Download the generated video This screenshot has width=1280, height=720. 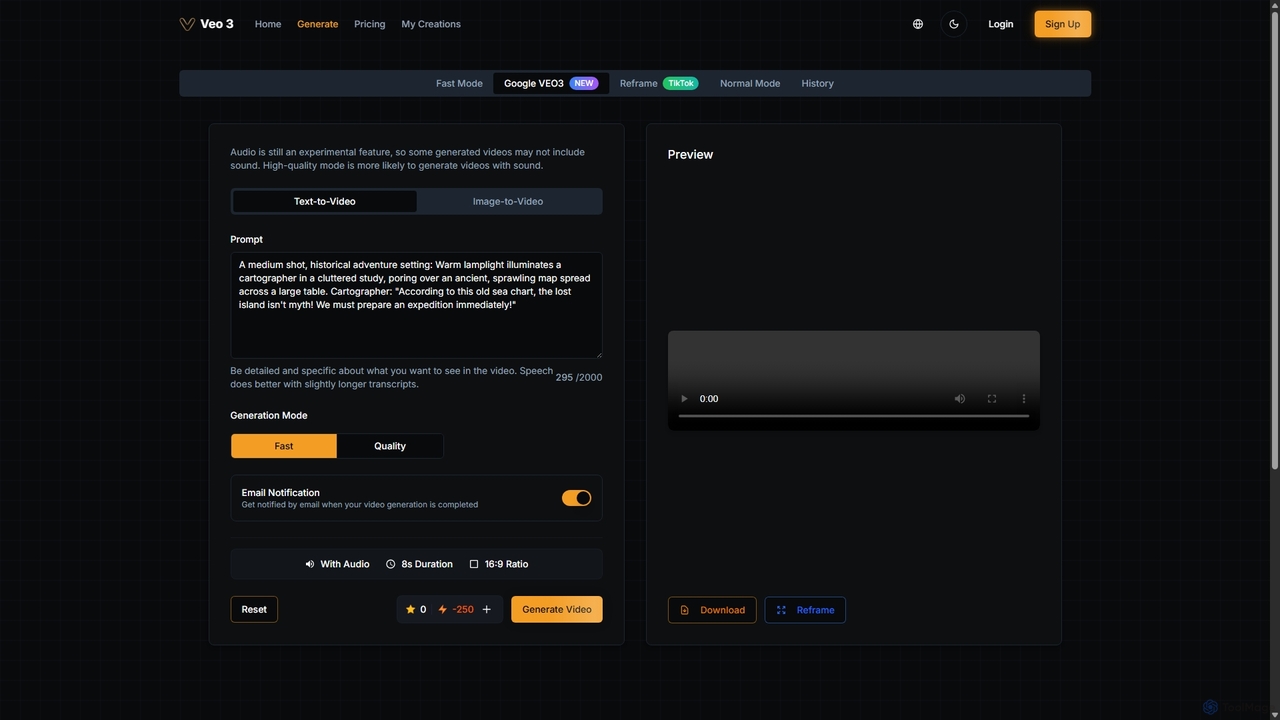712,610
